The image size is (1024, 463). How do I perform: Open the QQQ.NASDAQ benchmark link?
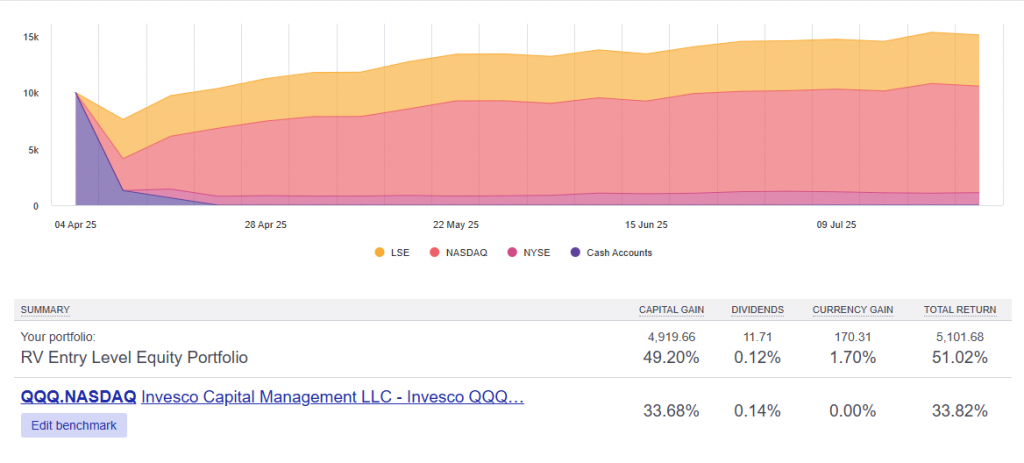pos(78,397)
